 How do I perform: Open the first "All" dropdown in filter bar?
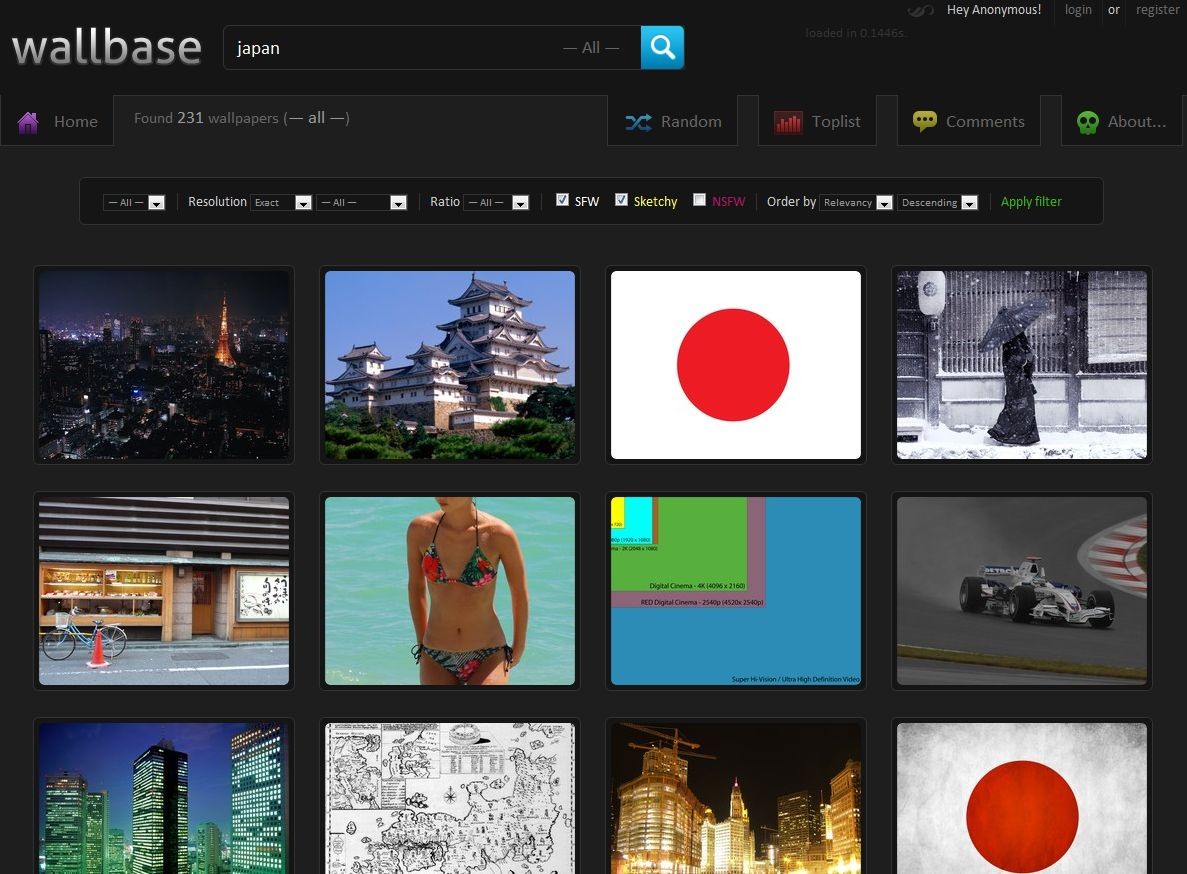(134, 202)
